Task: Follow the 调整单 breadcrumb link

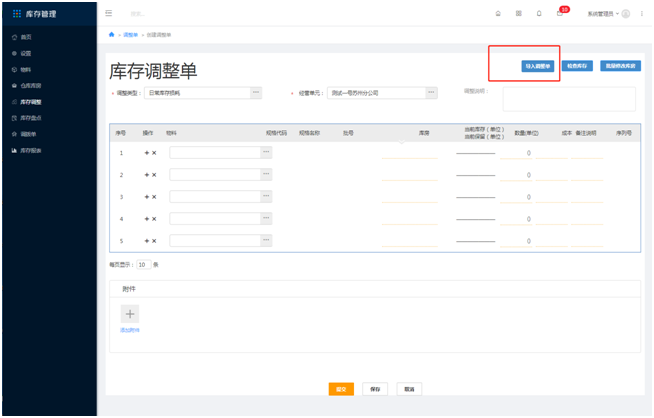Action: pyautogui.click(x=131, y=35)
